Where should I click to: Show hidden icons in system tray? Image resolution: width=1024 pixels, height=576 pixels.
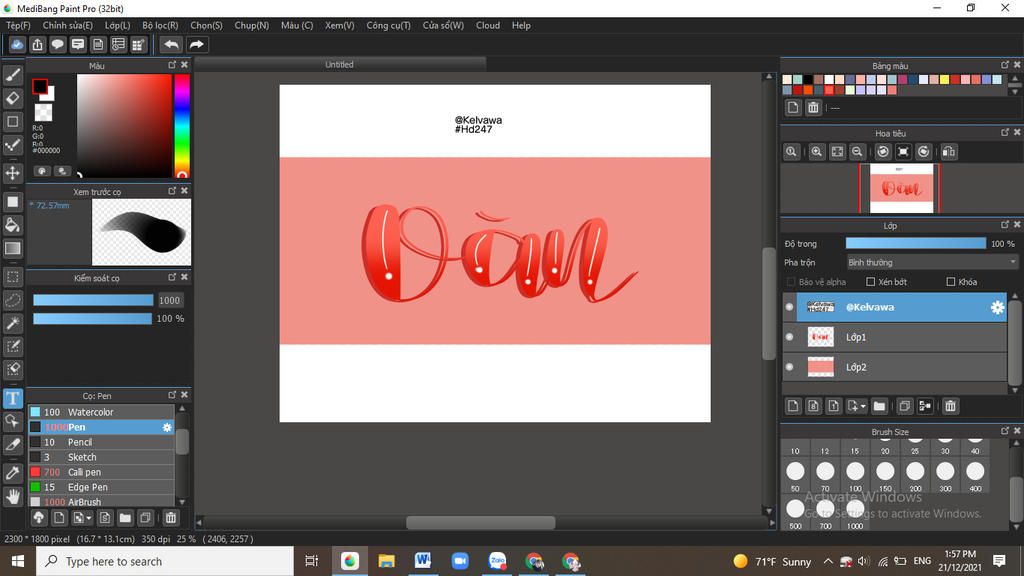pos(828,561)
